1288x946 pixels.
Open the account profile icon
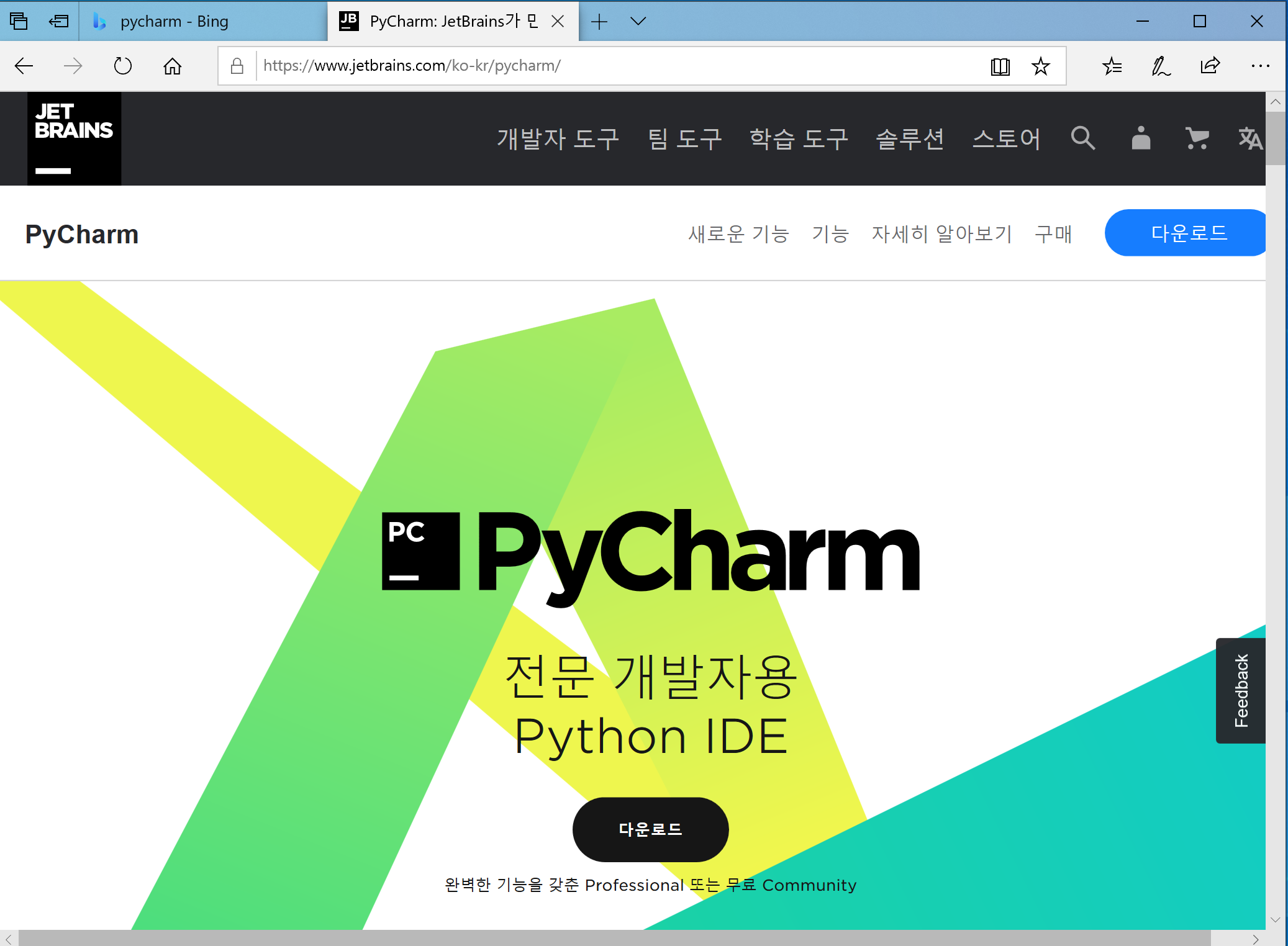[1141, 138]
